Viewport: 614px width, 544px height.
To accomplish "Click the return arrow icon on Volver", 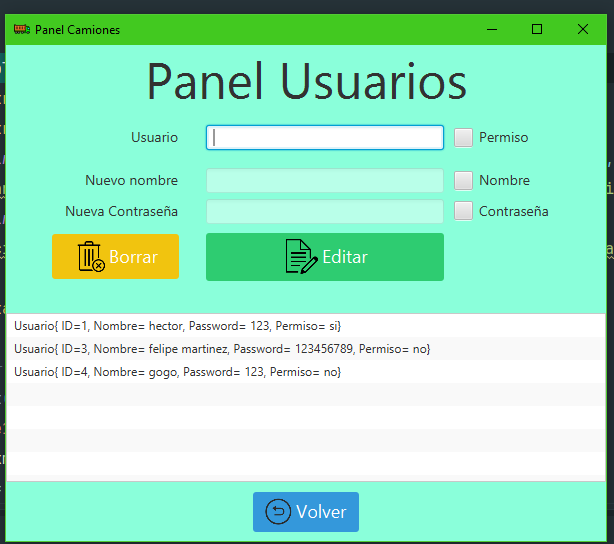I will click(278, 511).
